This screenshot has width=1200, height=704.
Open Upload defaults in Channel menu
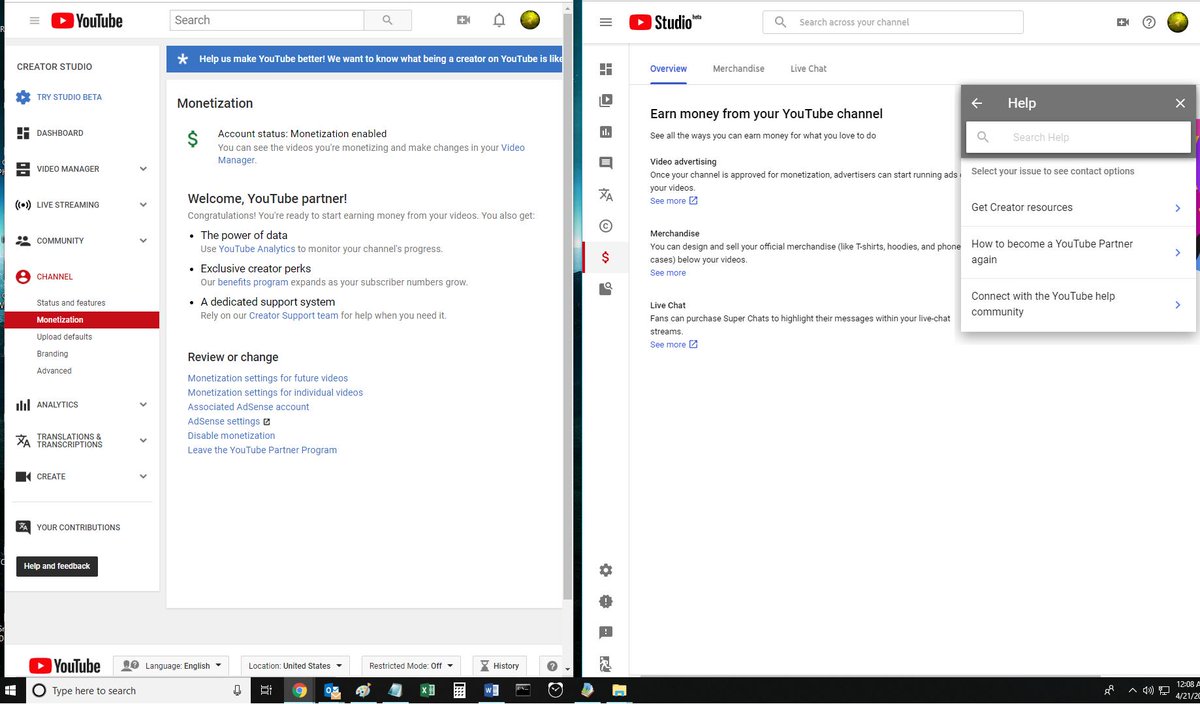click(x=64, y=337)
